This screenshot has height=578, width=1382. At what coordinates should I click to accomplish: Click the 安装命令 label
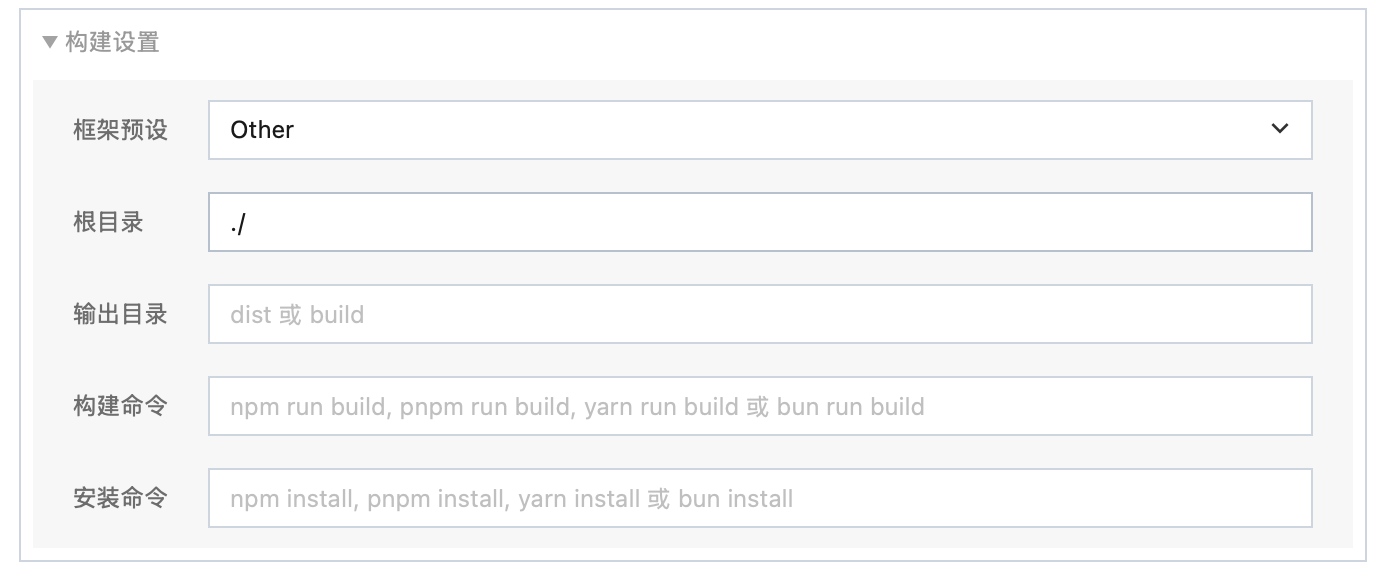click(x=120, y=498)
